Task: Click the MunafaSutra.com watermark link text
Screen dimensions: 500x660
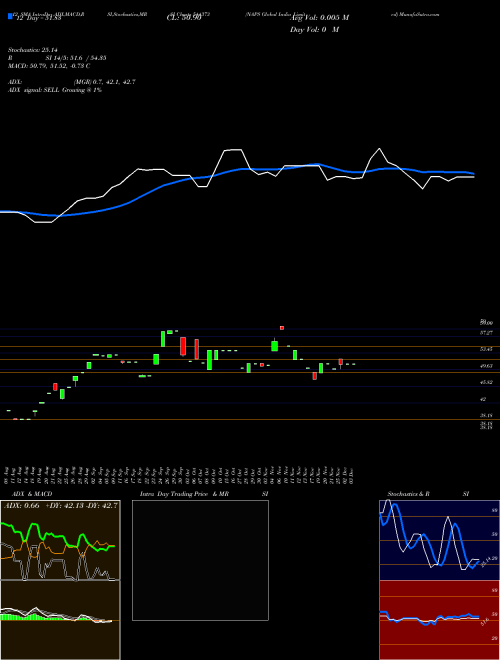Action: 415,14
